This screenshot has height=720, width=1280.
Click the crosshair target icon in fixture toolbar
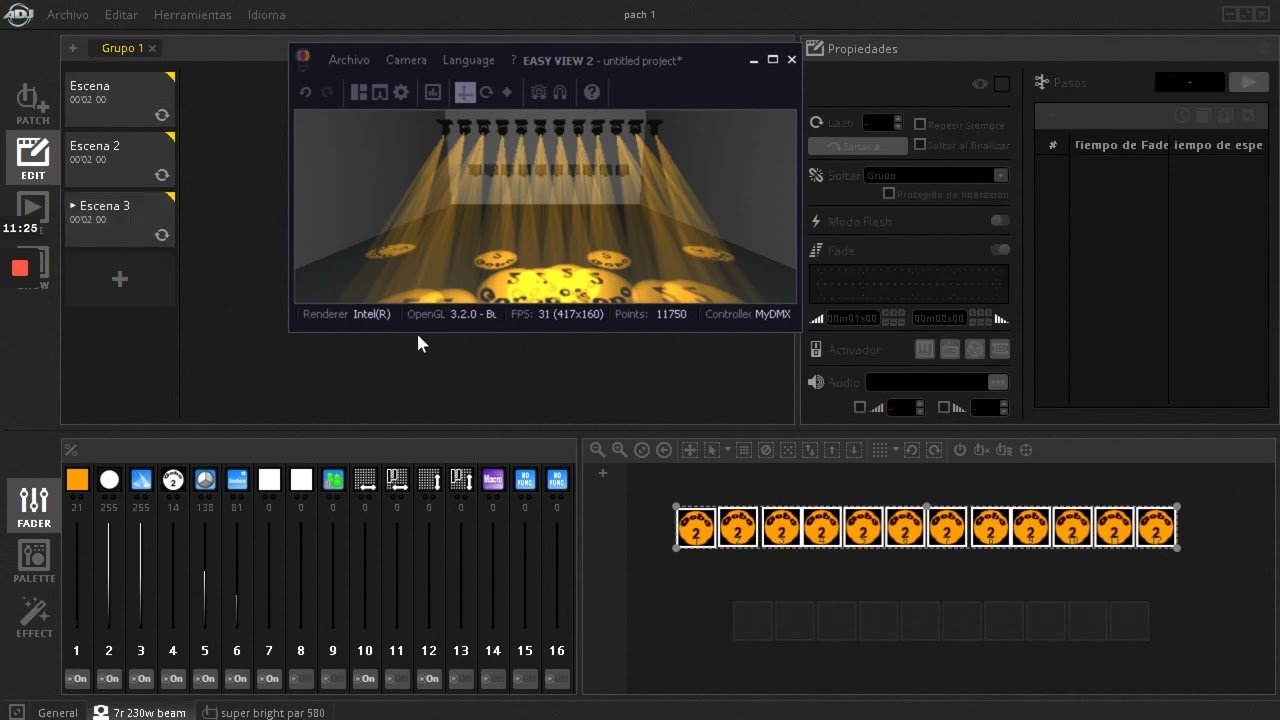pos(1026,450)
